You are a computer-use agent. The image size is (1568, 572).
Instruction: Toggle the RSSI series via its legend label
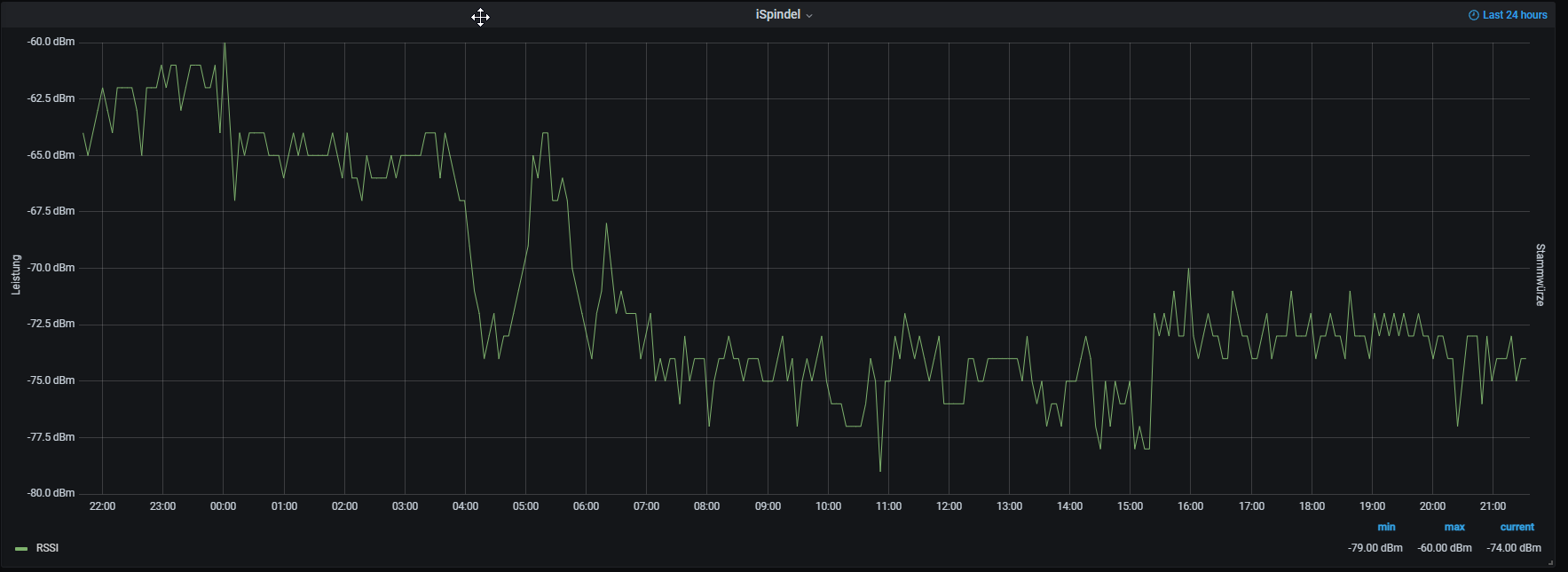pyautogui.click(x=47, y=548)
